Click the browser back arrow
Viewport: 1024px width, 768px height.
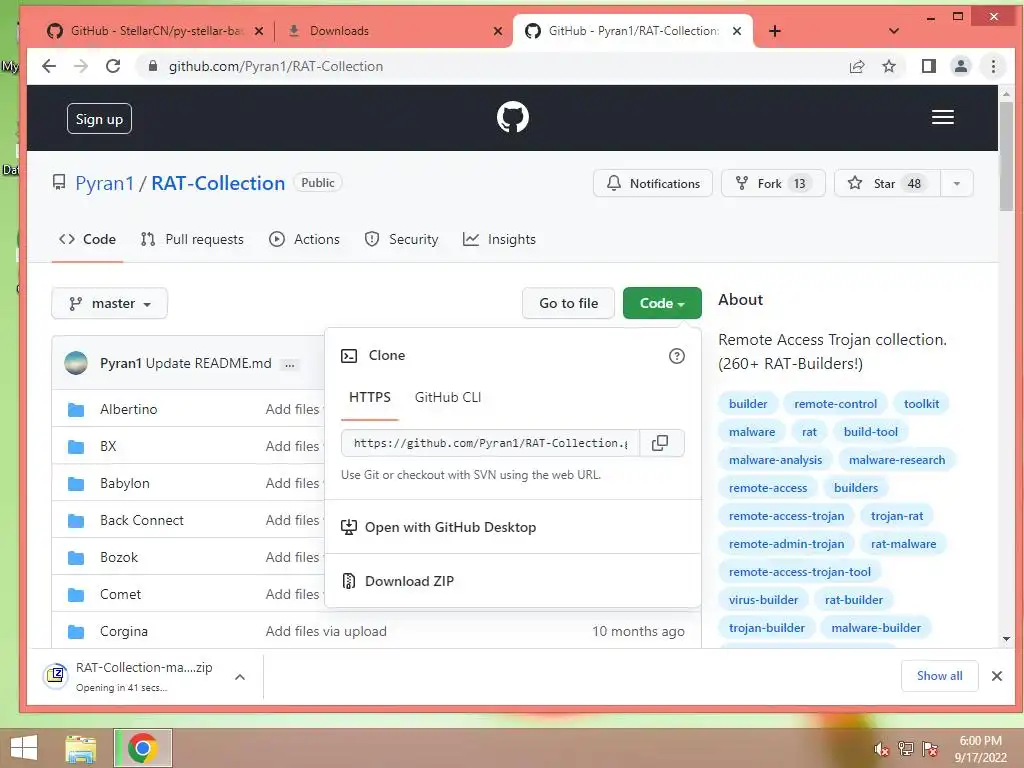[49, 66]
